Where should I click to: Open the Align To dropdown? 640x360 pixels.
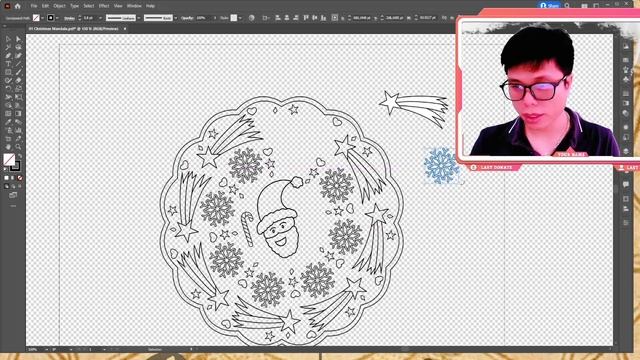tap(266, 18)
